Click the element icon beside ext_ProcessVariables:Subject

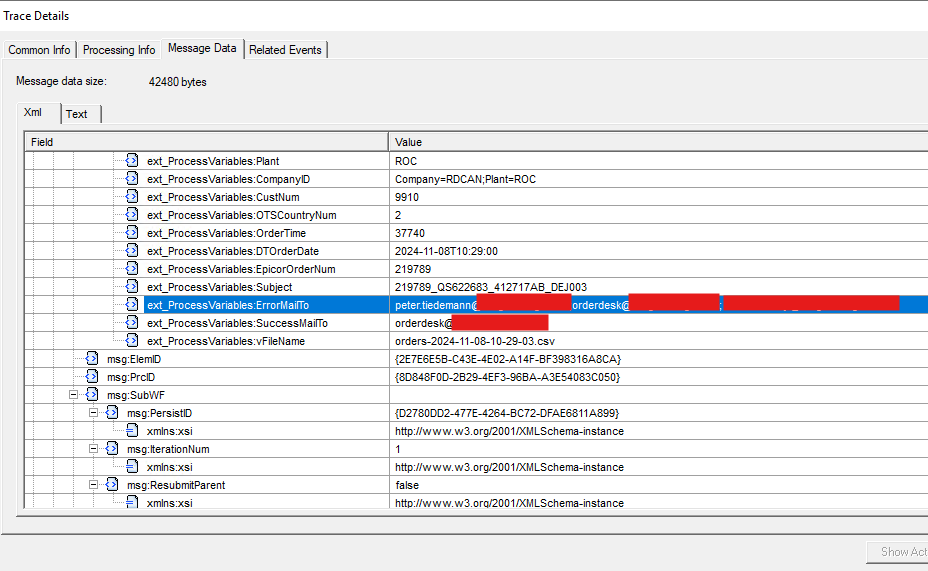click(132, 286)
